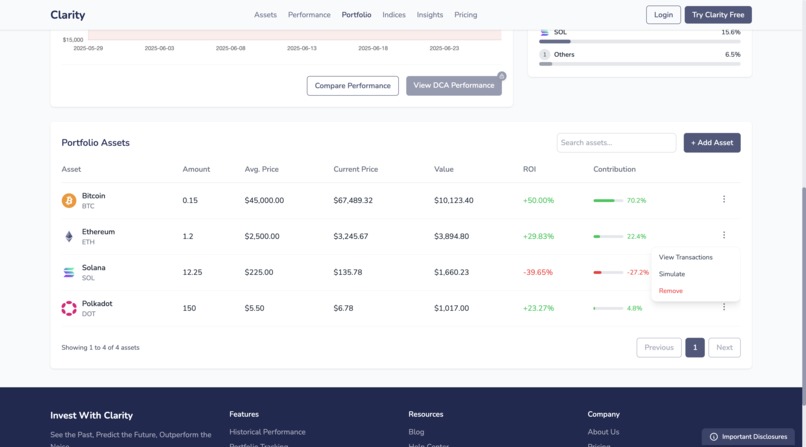Click the lock badge on View DCA Performance
The width and height of the screenshot is (806, 447).
coord(502,76)
